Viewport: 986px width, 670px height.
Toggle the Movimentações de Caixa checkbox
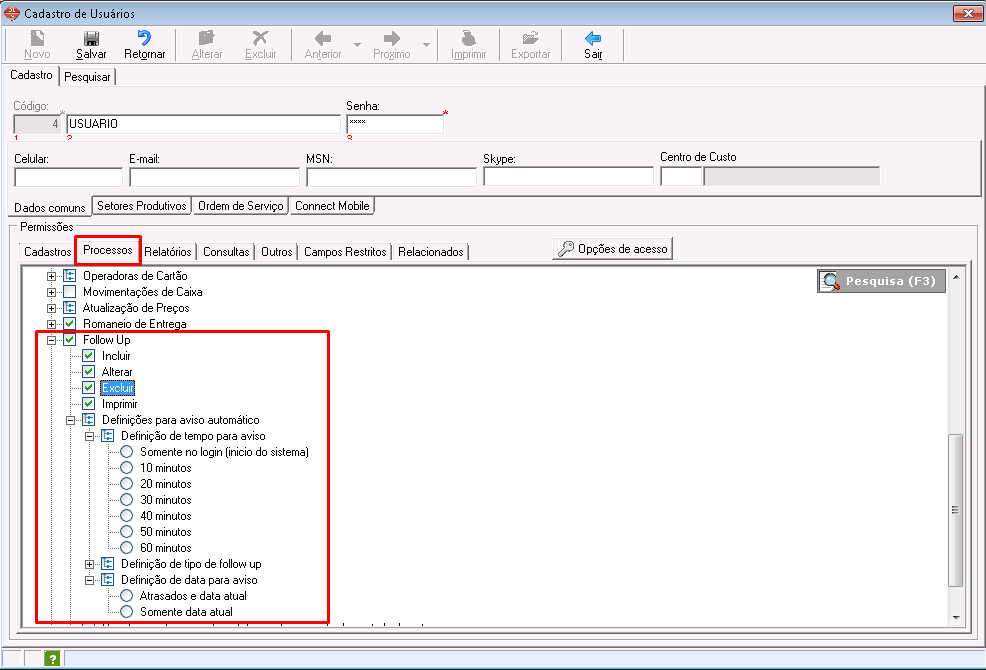[x=70, y=291]
